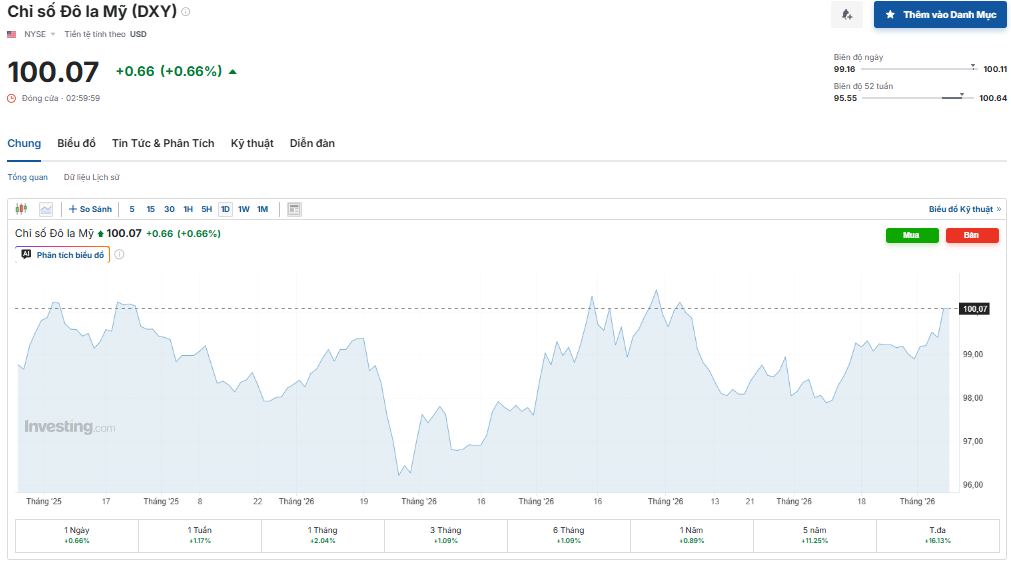
Task: Click the create alert bell icon
Action: tap(847, 14)
